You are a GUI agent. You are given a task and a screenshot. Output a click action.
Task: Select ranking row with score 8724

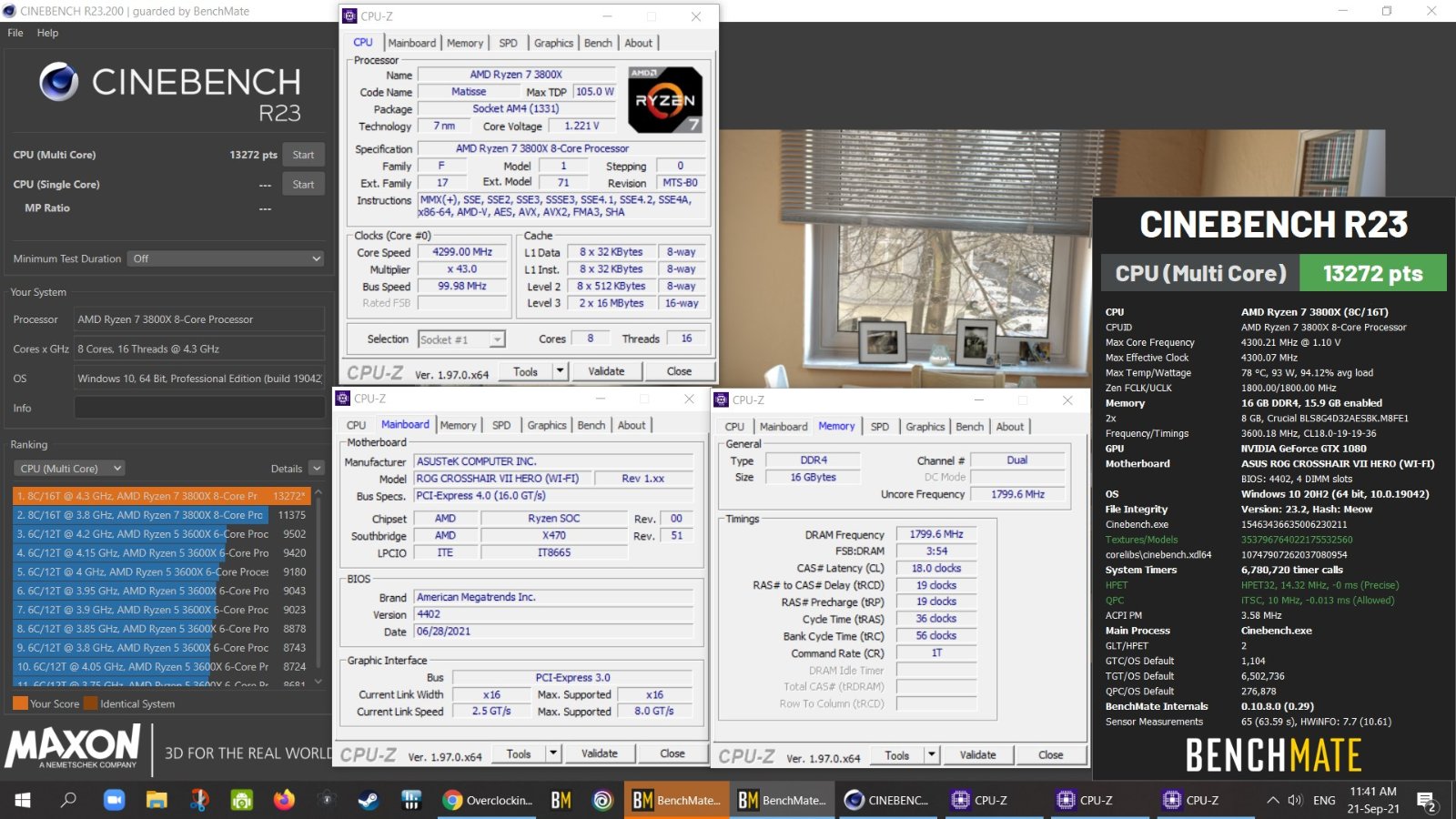click(x=162, y=667)
